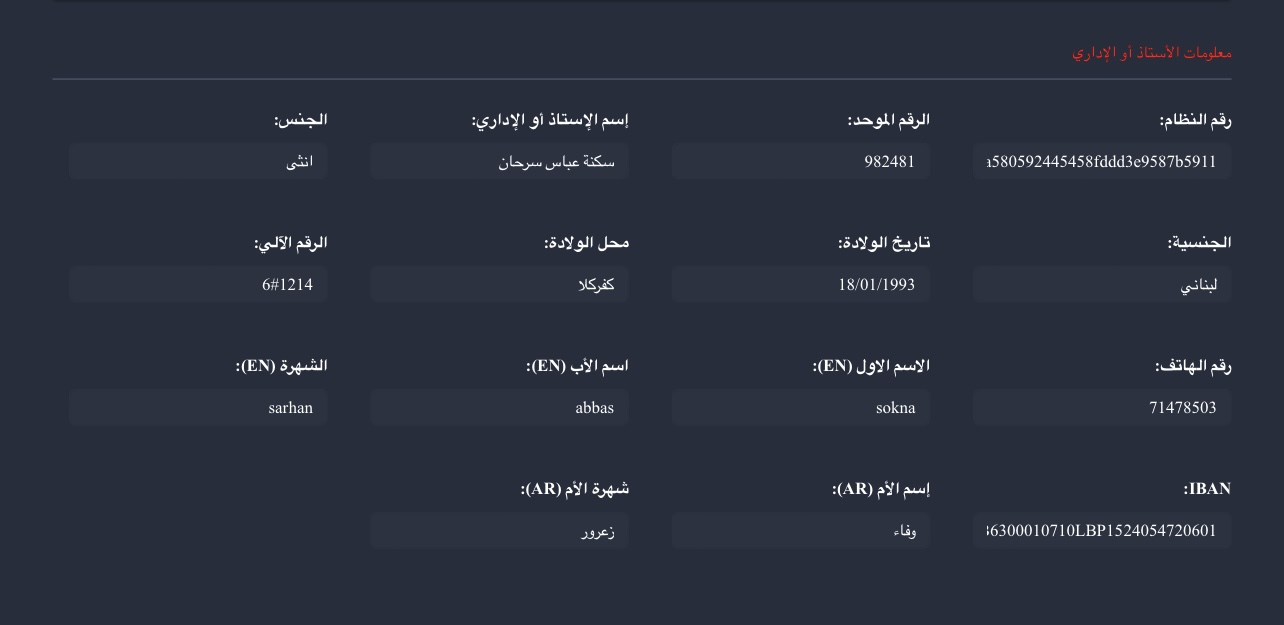Click the الجنس label text
1284x625 pixels.
coord(300,120)
